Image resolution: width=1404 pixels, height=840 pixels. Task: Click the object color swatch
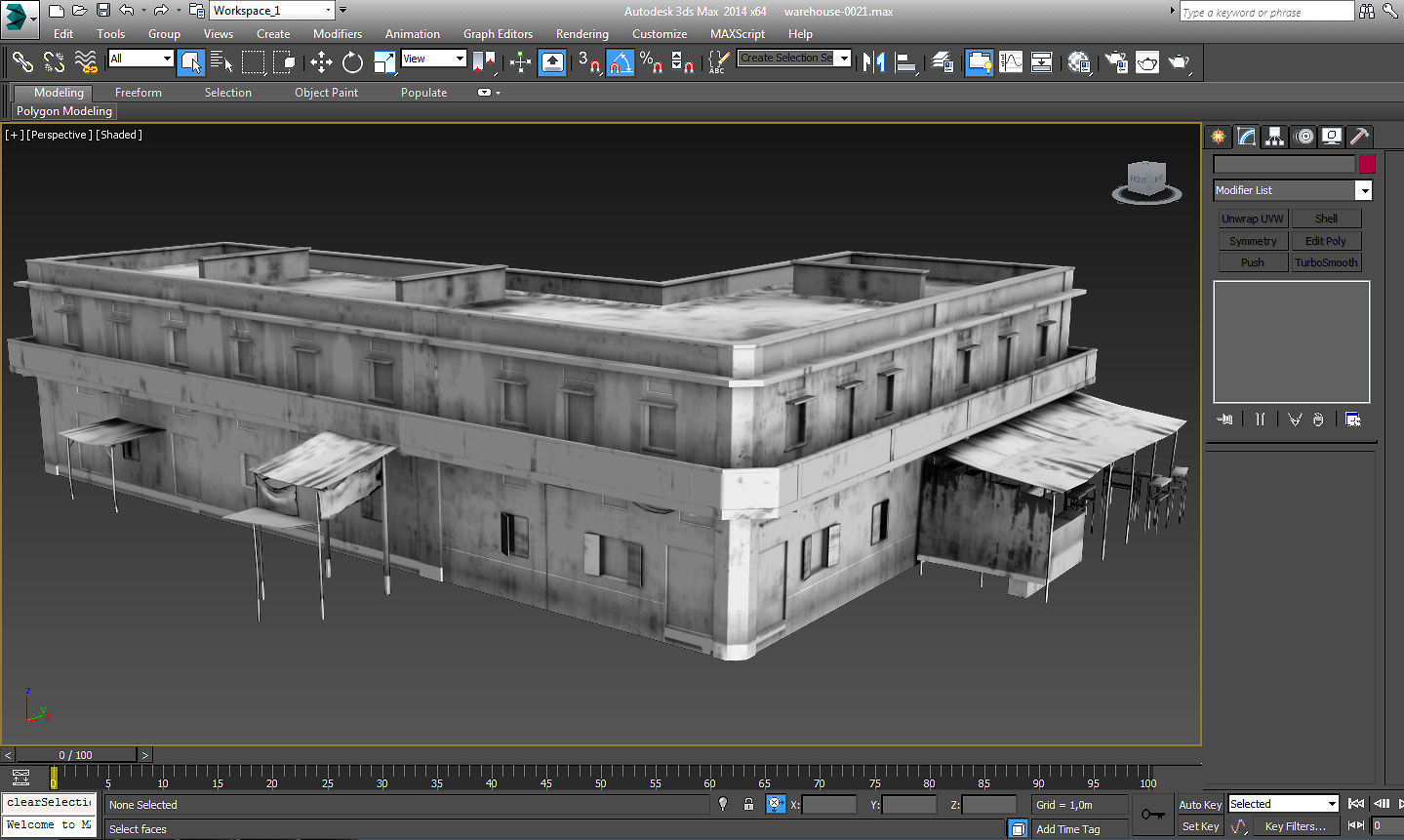pyautogui.click(x=1367, y=164)
